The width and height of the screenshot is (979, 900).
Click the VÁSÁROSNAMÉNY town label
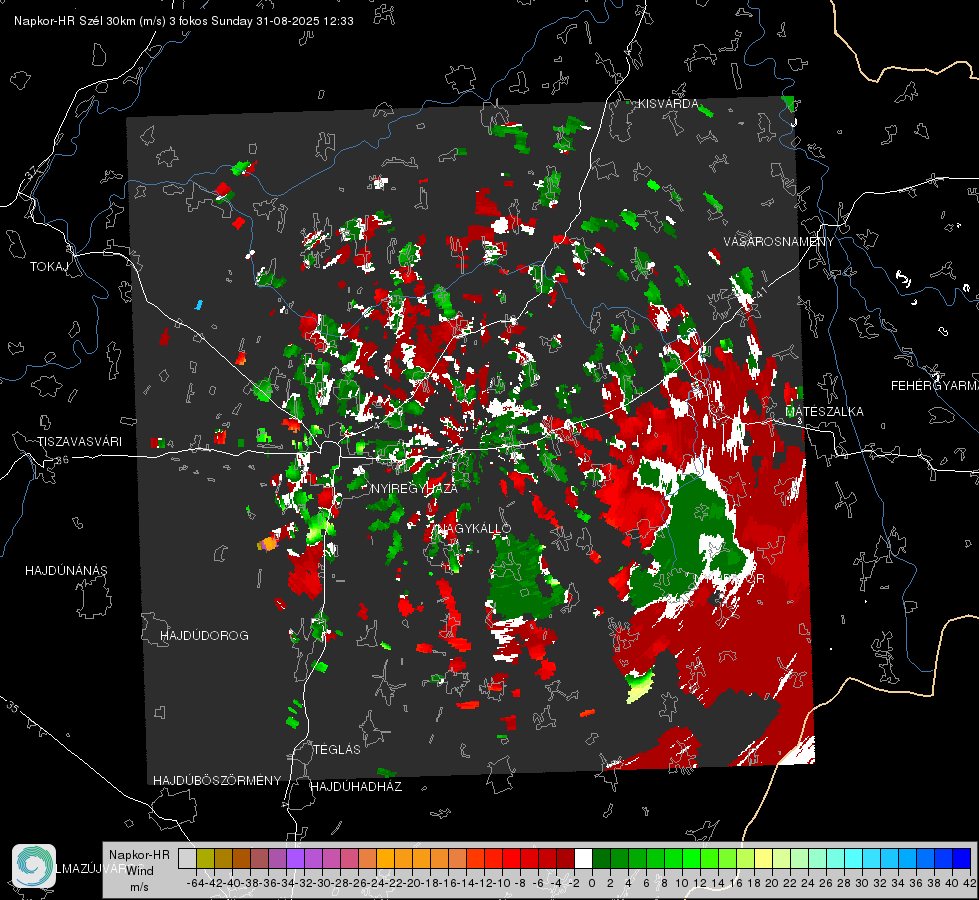pos(779,242)
